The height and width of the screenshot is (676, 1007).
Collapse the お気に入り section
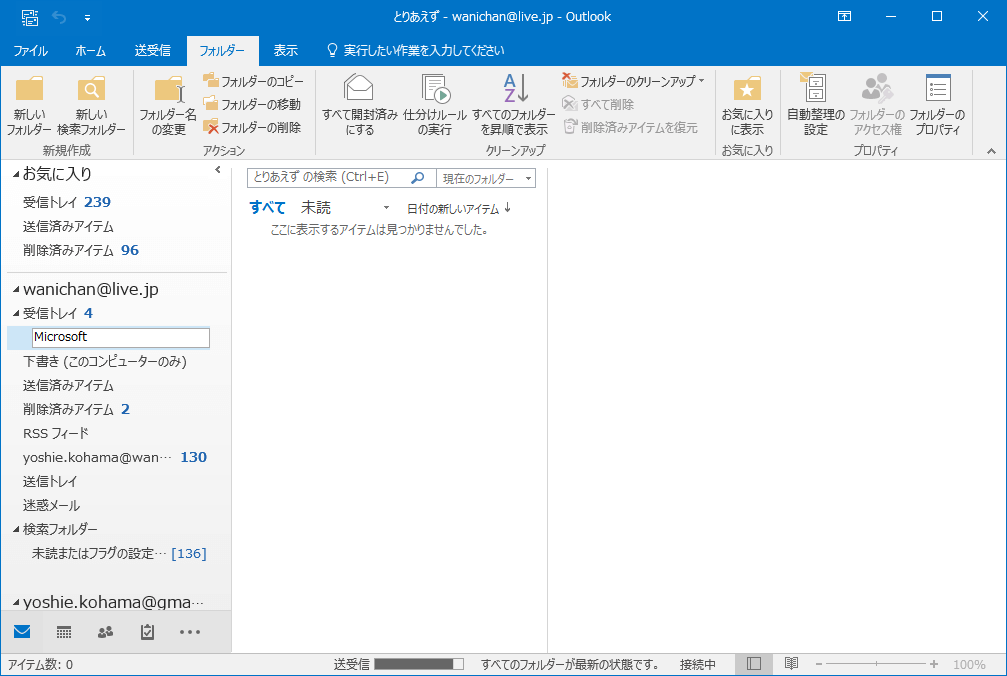[16, 174]
